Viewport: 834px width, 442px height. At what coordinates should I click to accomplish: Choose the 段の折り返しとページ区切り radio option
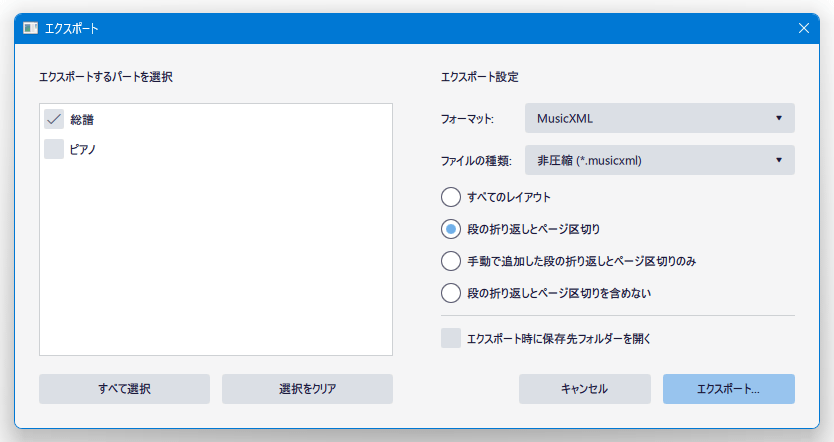point(451,229)
